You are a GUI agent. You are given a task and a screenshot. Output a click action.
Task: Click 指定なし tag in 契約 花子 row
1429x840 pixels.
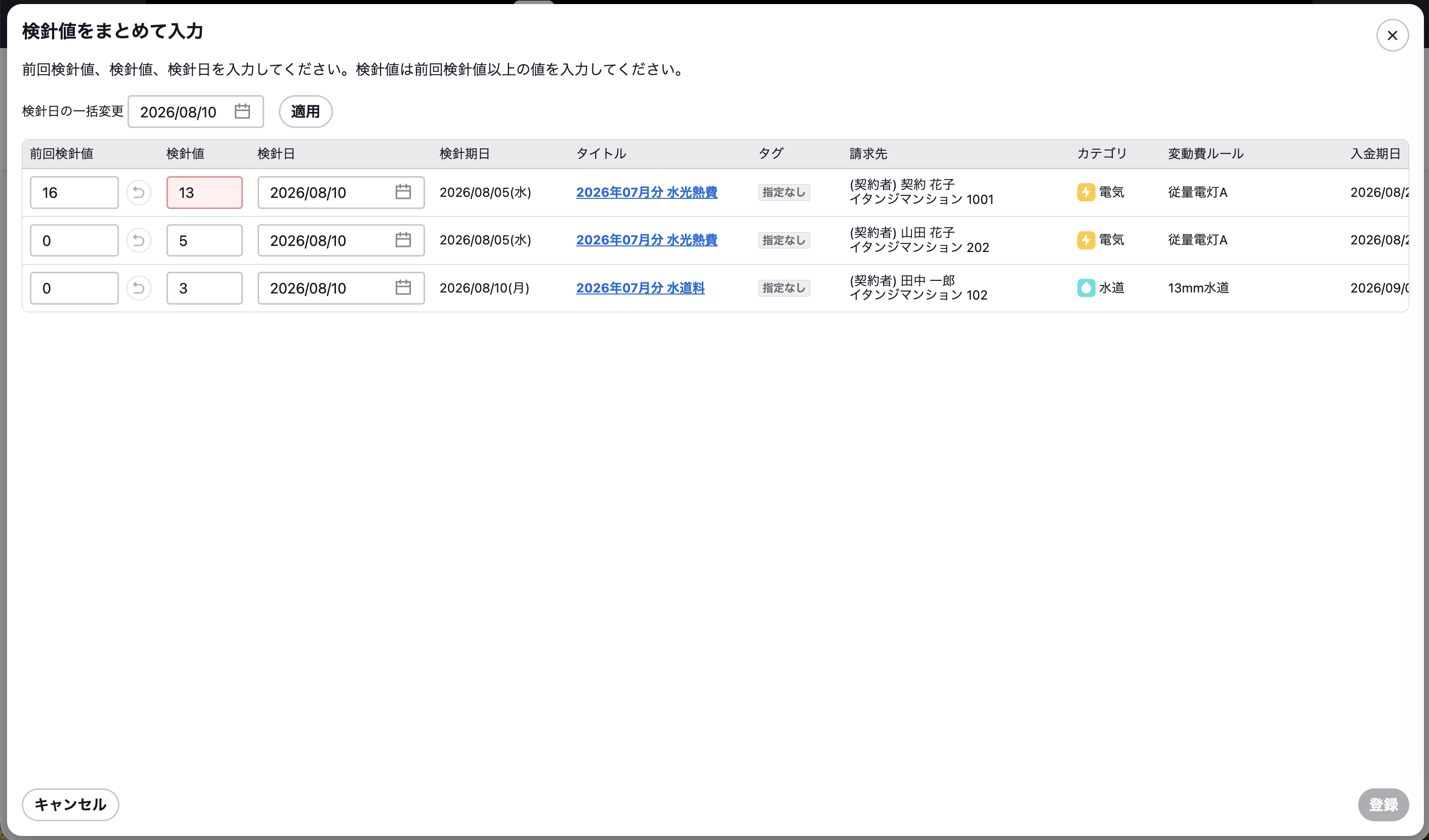pyautogui.click(x=784, y=192)
